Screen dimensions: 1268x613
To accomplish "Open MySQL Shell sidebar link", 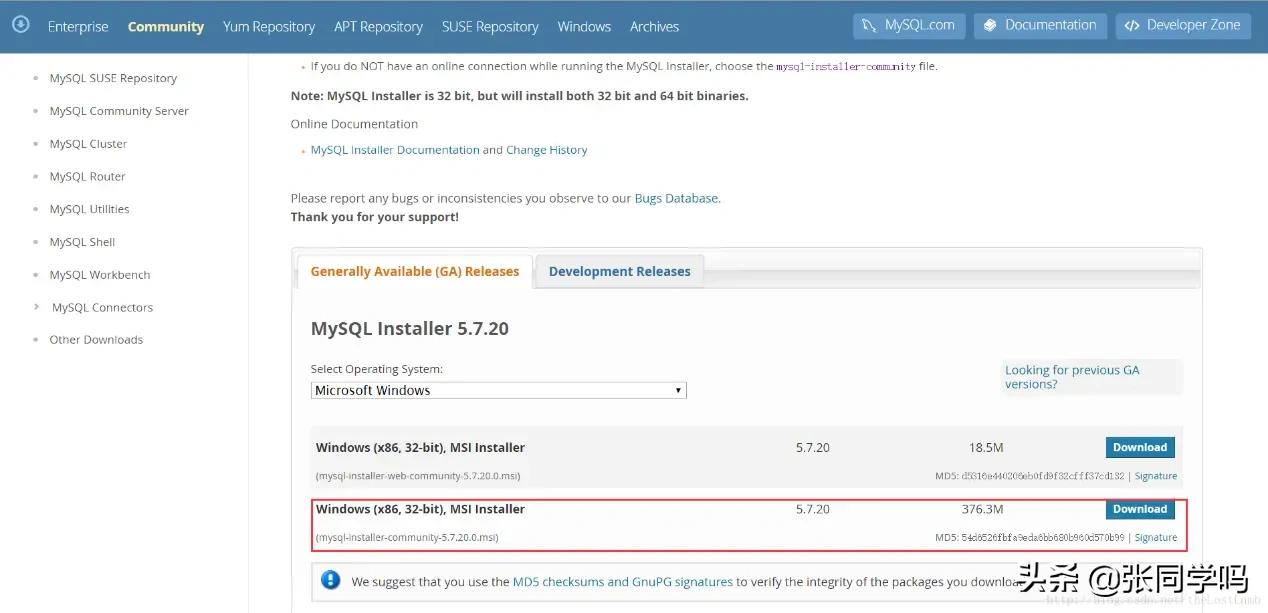I will 82,242.
